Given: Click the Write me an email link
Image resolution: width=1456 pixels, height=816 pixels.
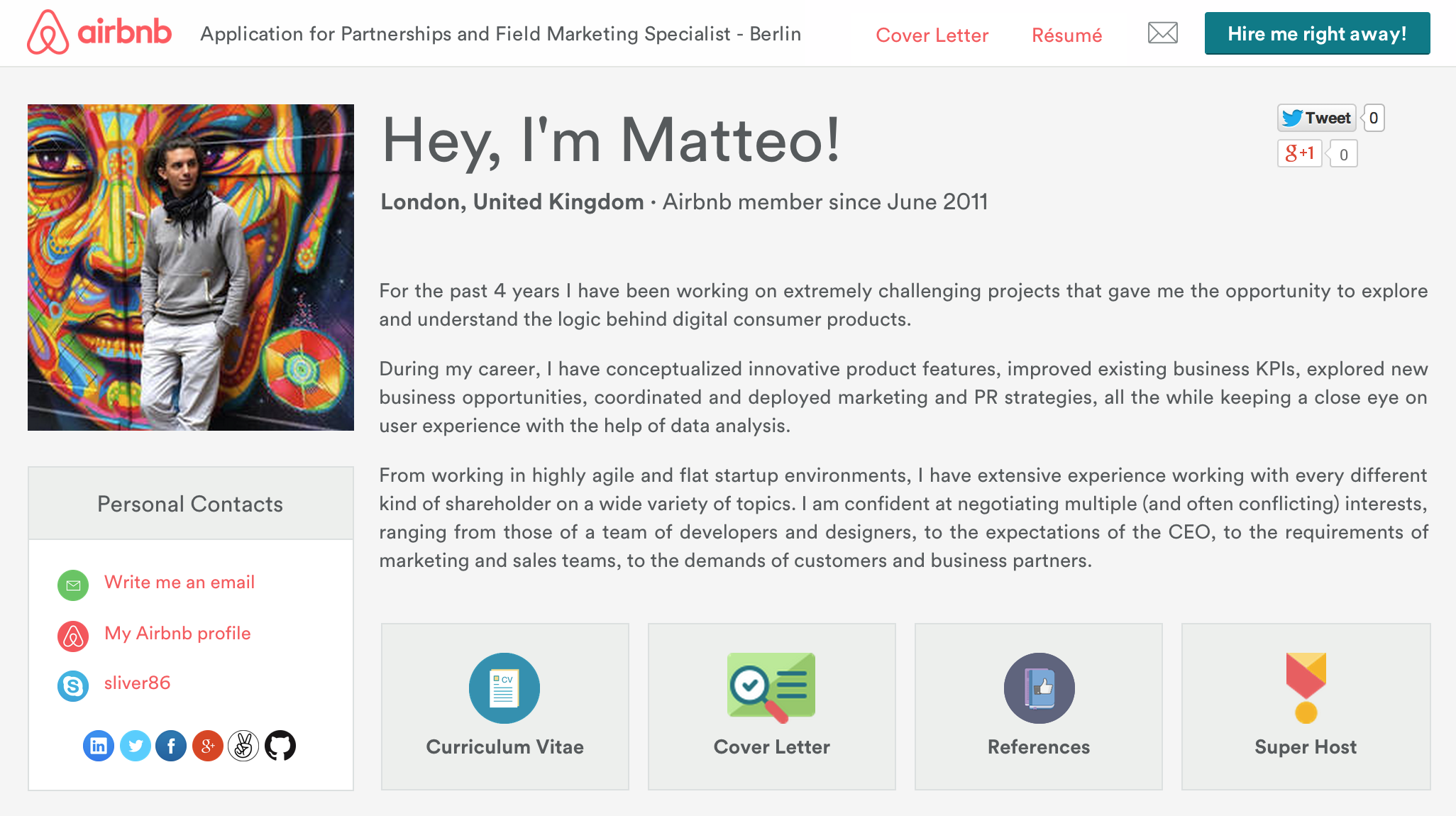Looking at the screenshot, I should tap(179, 582).
